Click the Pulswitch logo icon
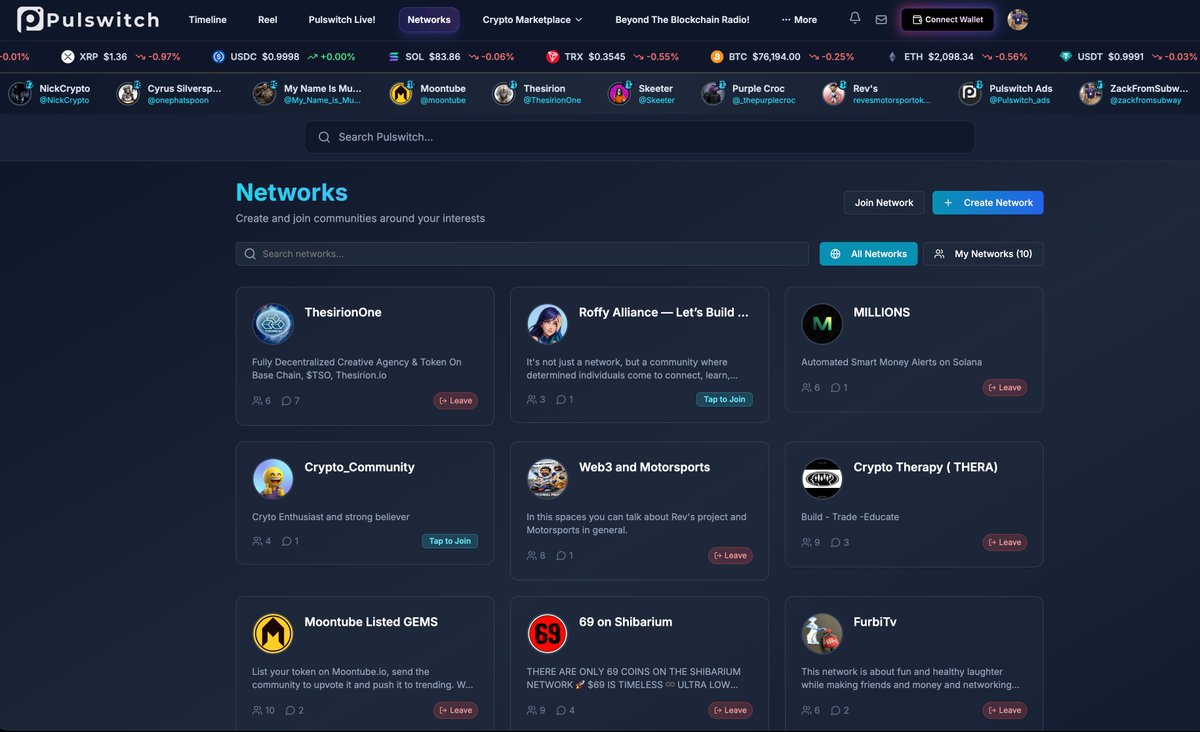 click(30, 19)
